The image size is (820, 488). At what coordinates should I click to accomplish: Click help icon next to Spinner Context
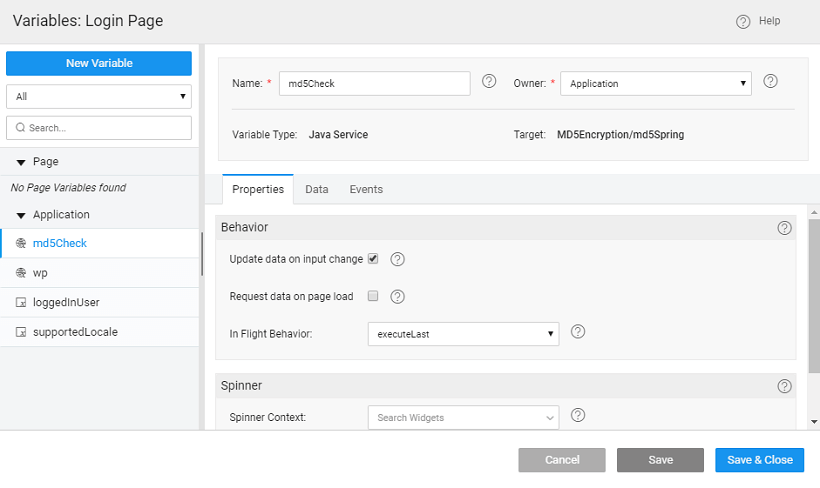(577, 417)
